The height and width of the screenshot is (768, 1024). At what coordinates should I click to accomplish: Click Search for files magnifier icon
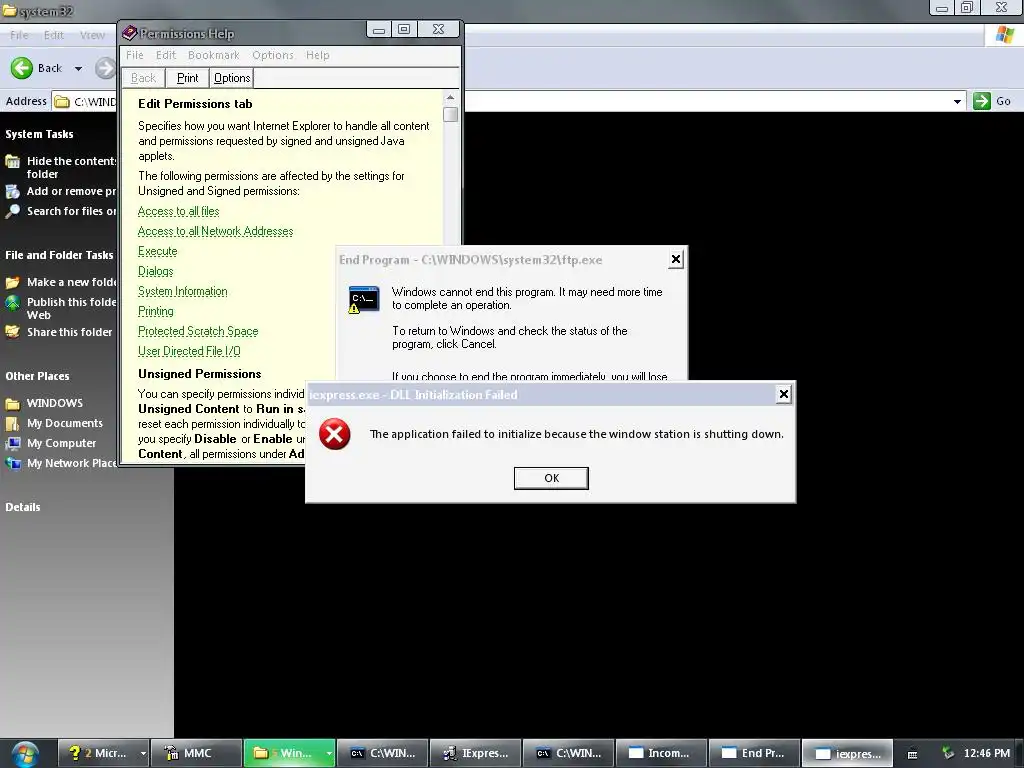[12, 211]
